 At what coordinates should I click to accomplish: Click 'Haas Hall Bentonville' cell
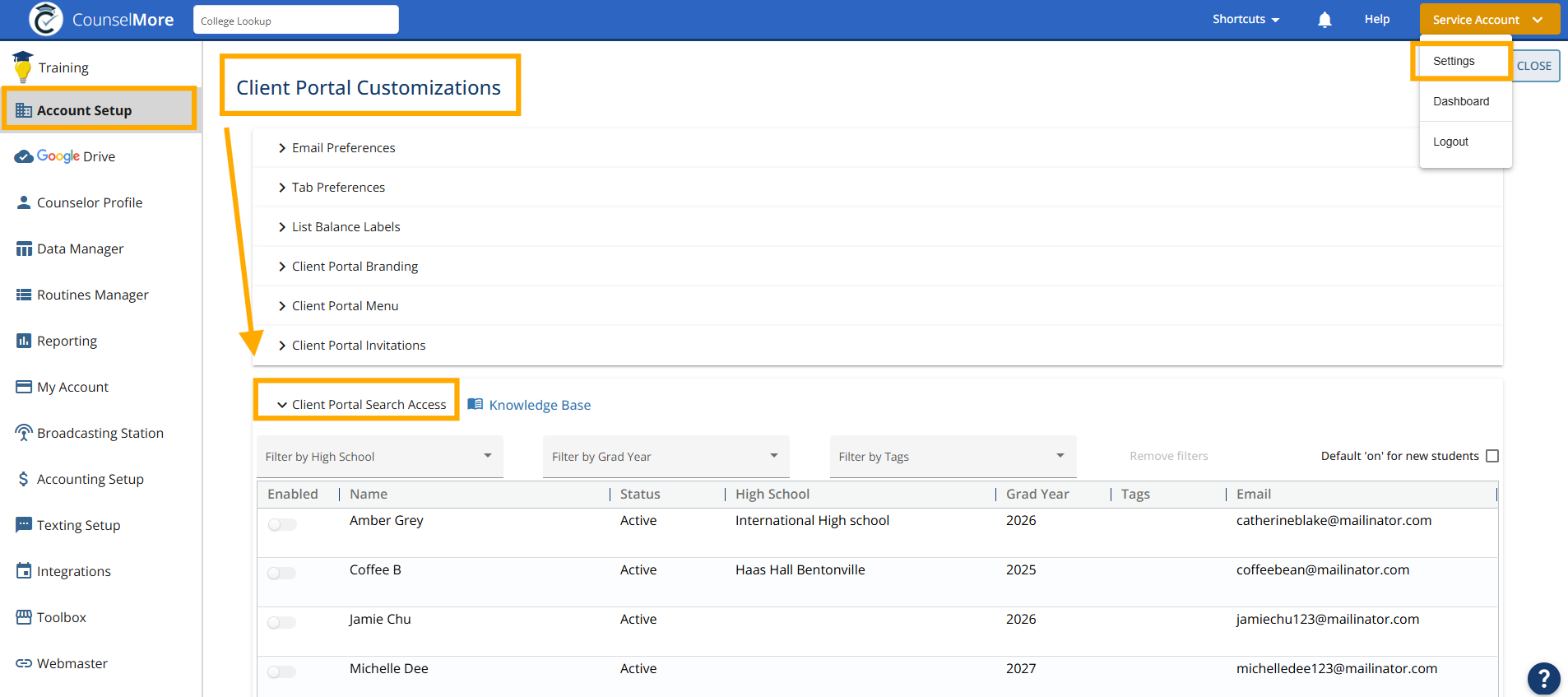click(x=800, y=569)
